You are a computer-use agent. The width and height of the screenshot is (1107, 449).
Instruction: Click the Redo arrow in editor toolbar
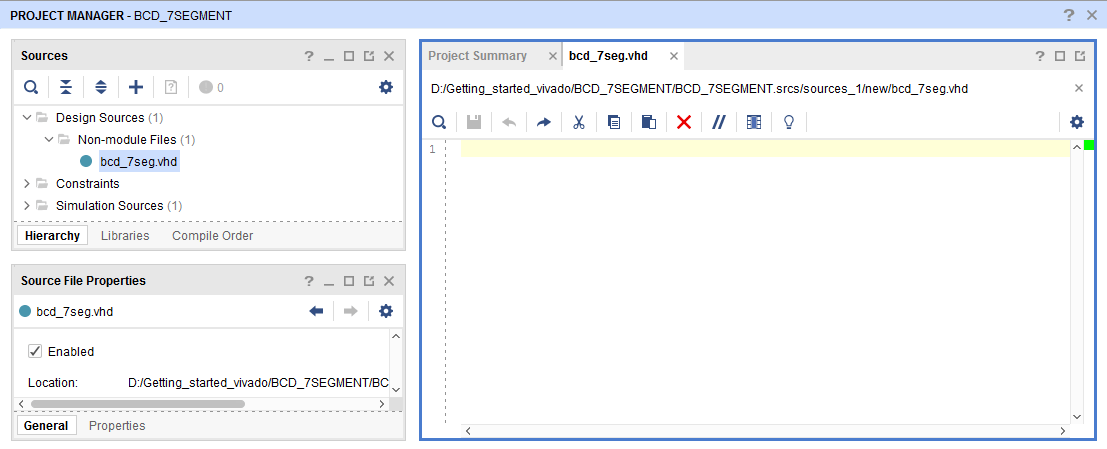point(544,122)
